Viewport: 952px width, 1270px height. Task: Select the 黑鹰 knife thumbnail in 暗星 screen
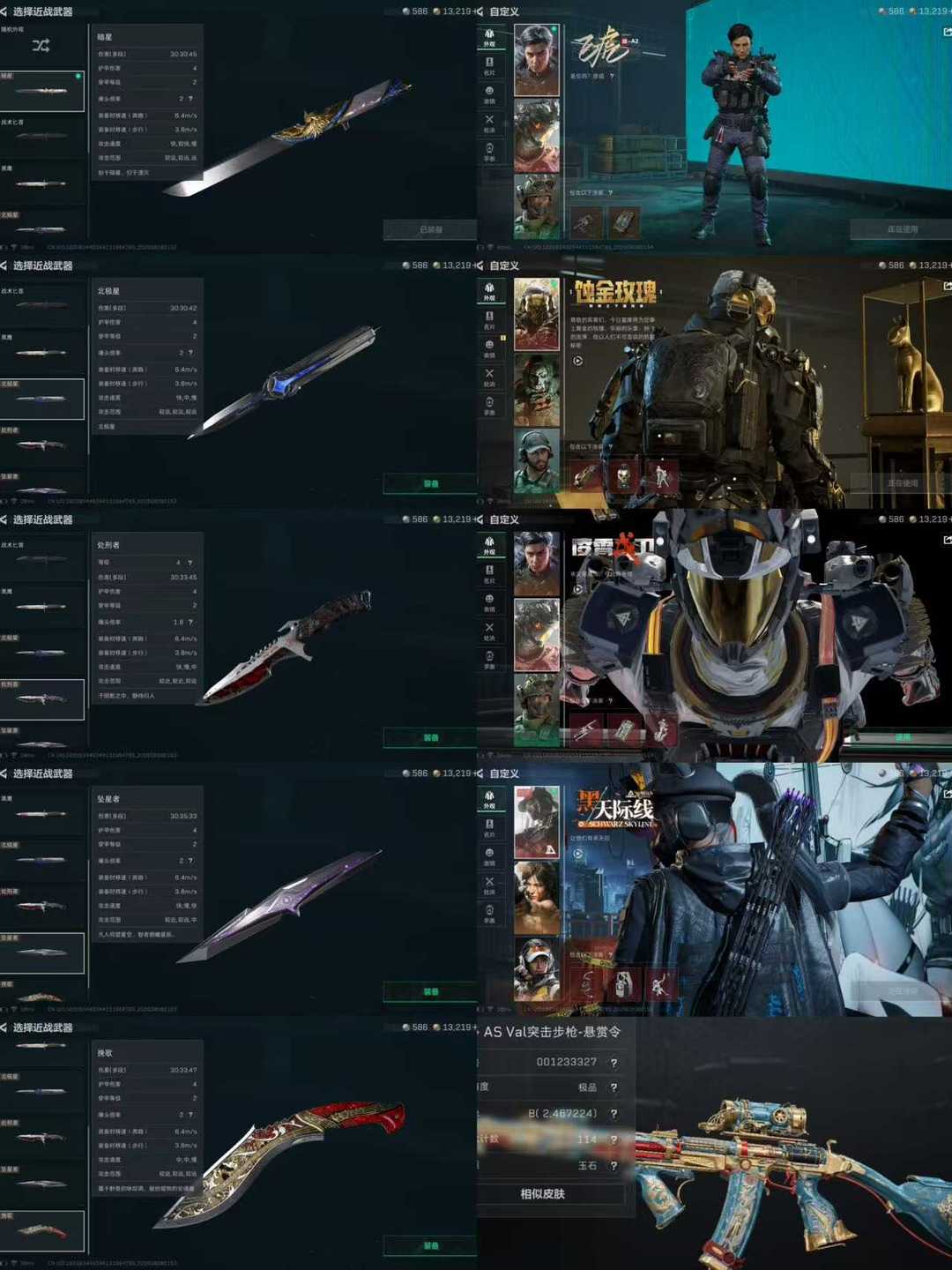tap(41, 183)
